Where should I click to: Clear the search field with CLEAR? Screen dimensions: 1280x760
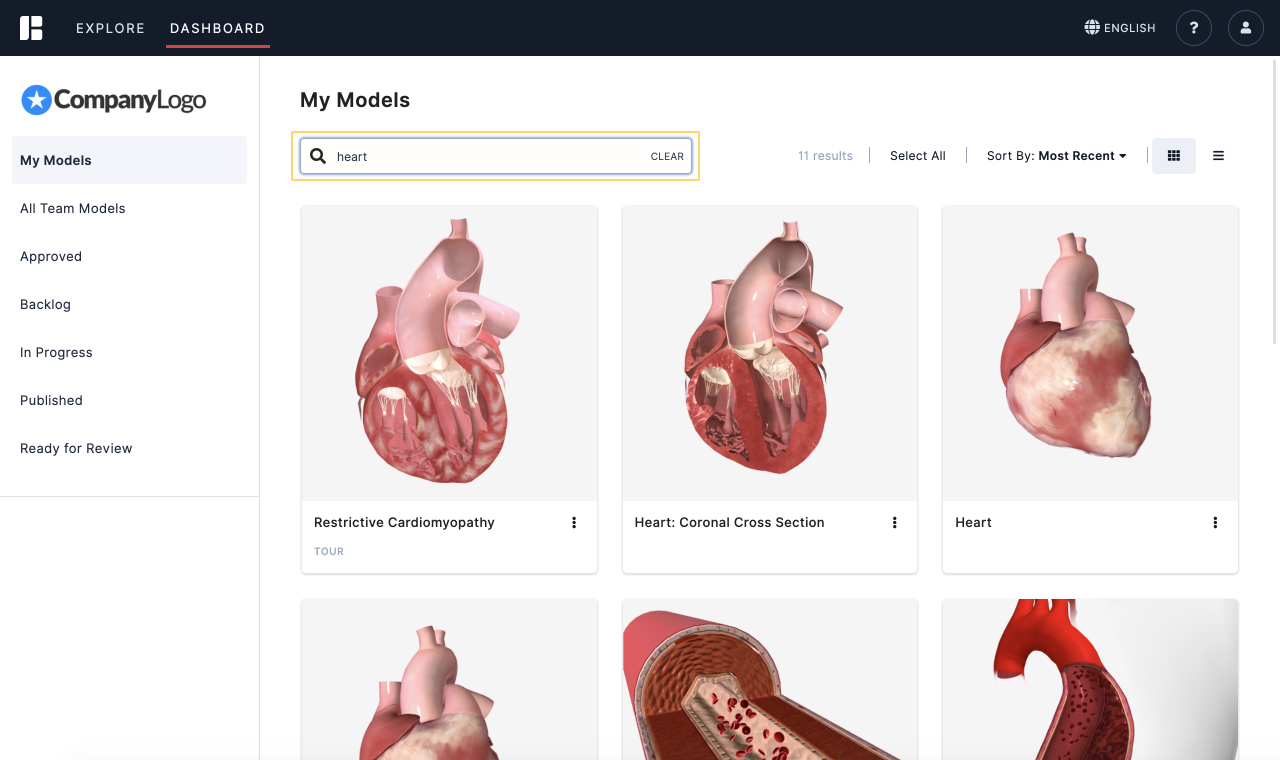pos(667,156)
